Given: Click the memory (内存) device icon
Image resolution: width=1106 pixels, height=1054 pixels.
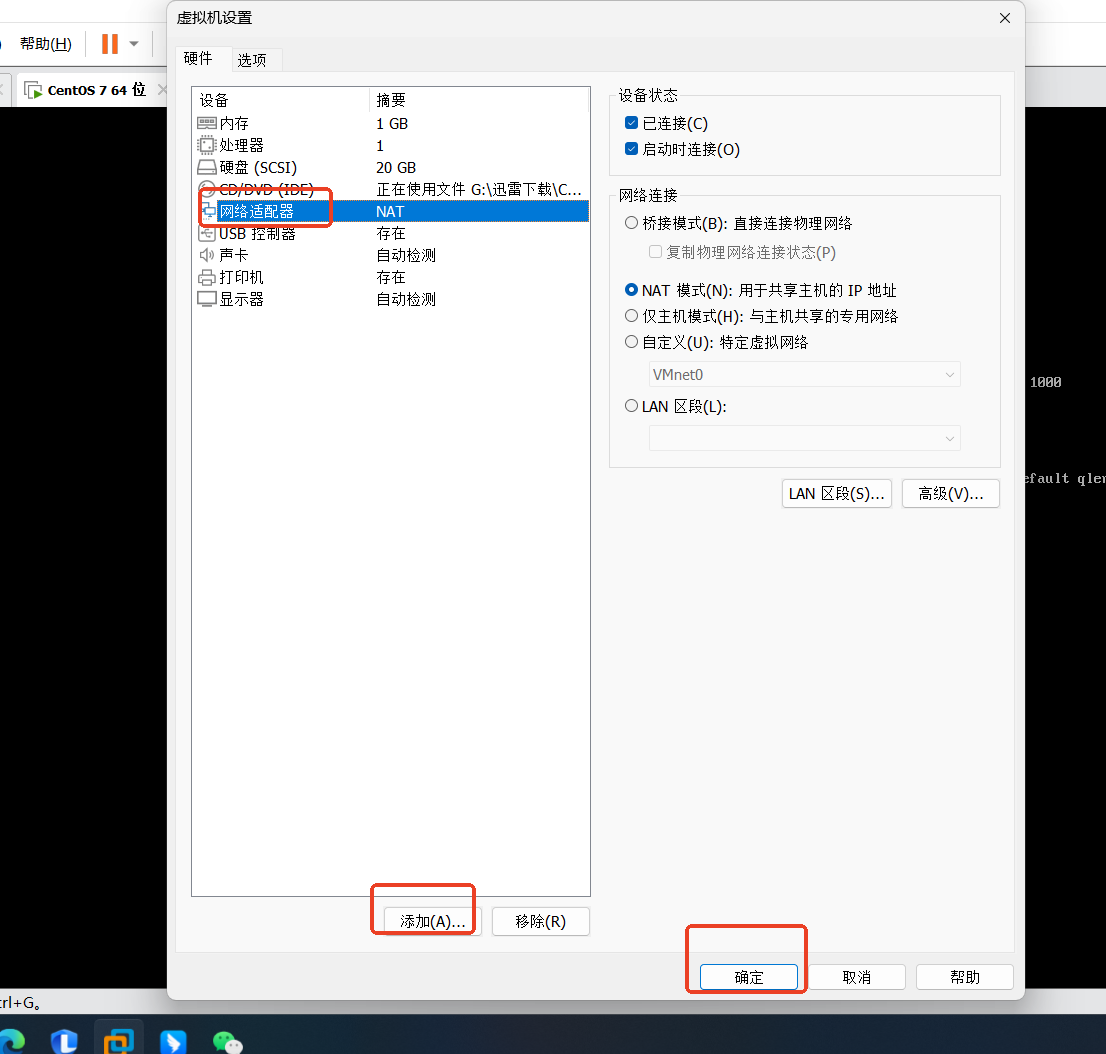Looking at the screenshot, I should [x=207, y=123].
